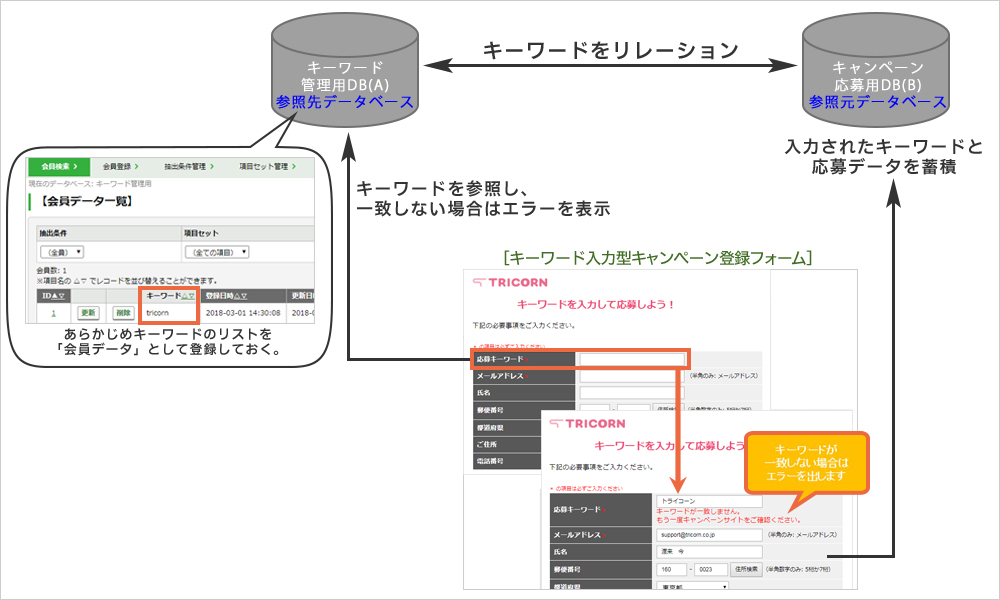Click the 削除 button for record 1

123,313
